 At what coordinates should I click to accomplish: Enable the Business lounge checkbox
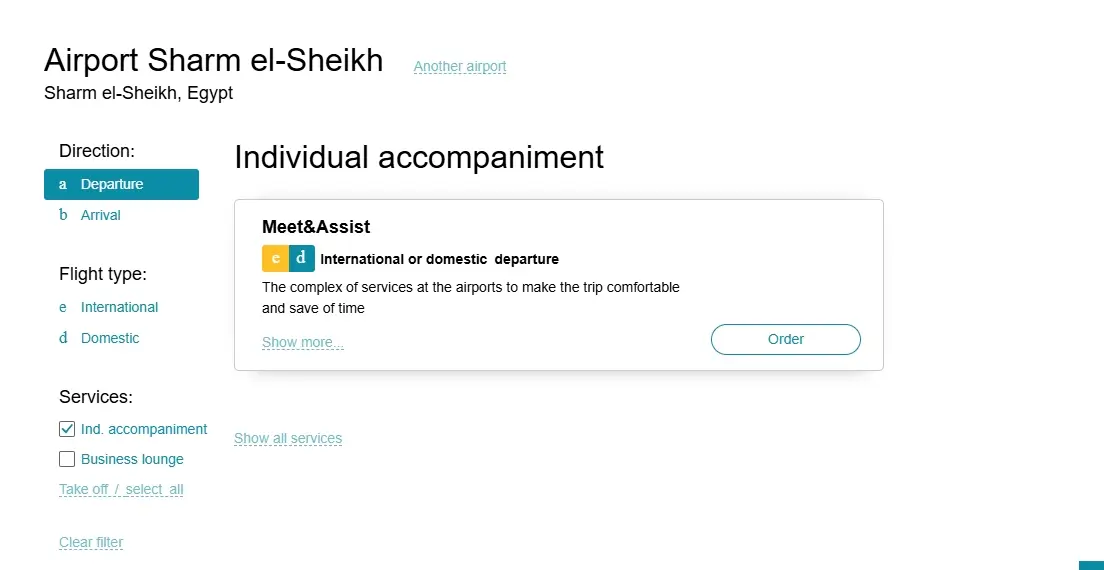(67, 459)
